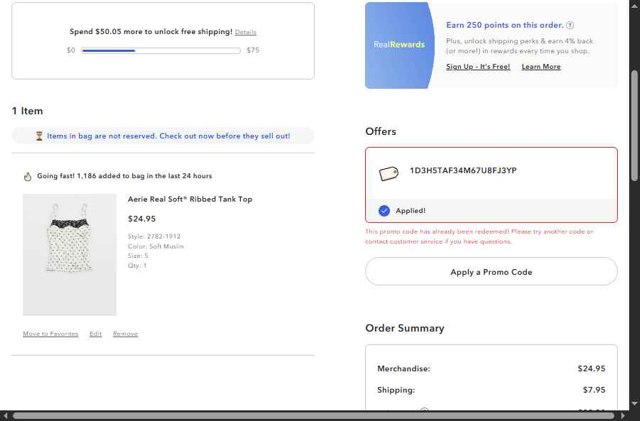Click the promo tag icon
The image size is (640, 421).
click(x=389, y=174)
